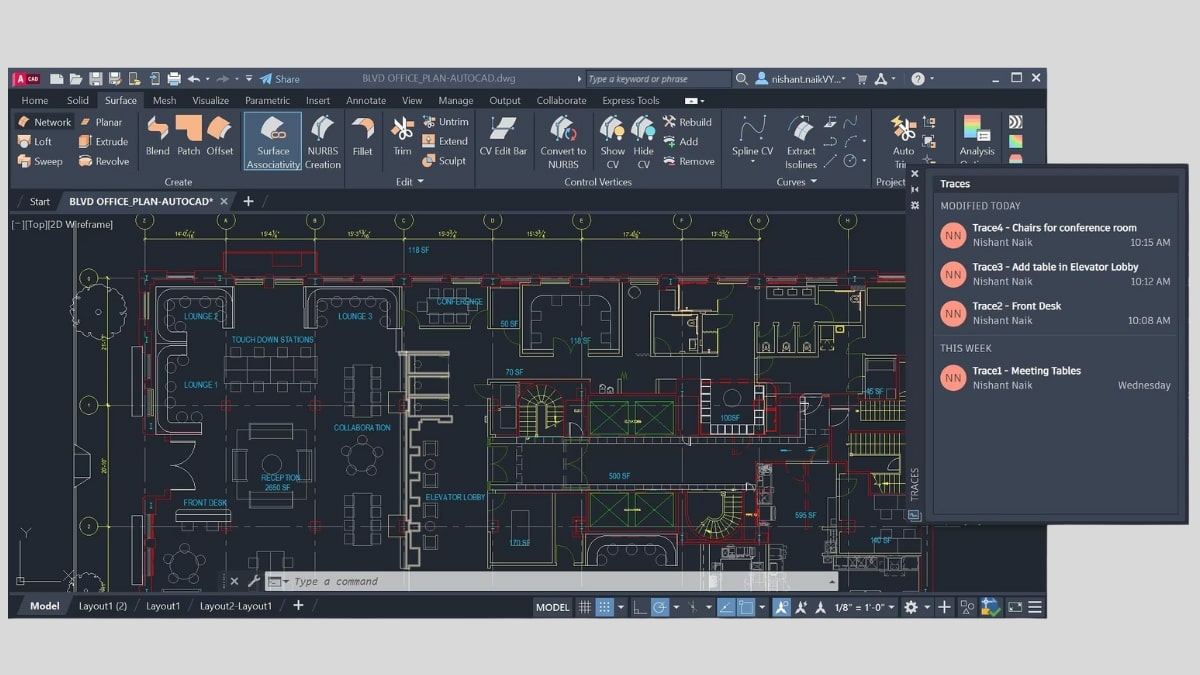The image size is (1200, 675).
Task: Click the Plot printer icon in quick access toolbar
Action: click(174, 79)
